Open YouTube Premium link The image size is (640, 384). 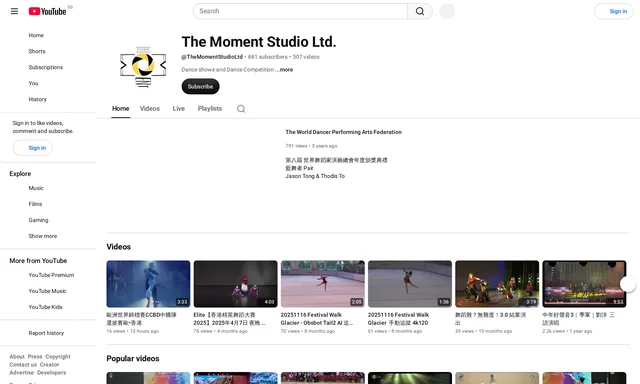click(x=51, y=275)
